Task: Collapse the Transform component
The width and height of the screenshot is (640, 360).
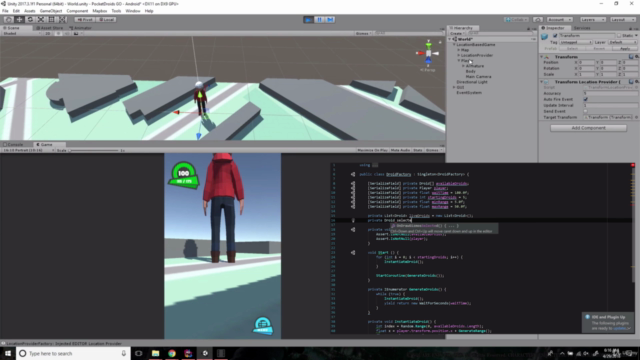Action: (x=542, y=57)
